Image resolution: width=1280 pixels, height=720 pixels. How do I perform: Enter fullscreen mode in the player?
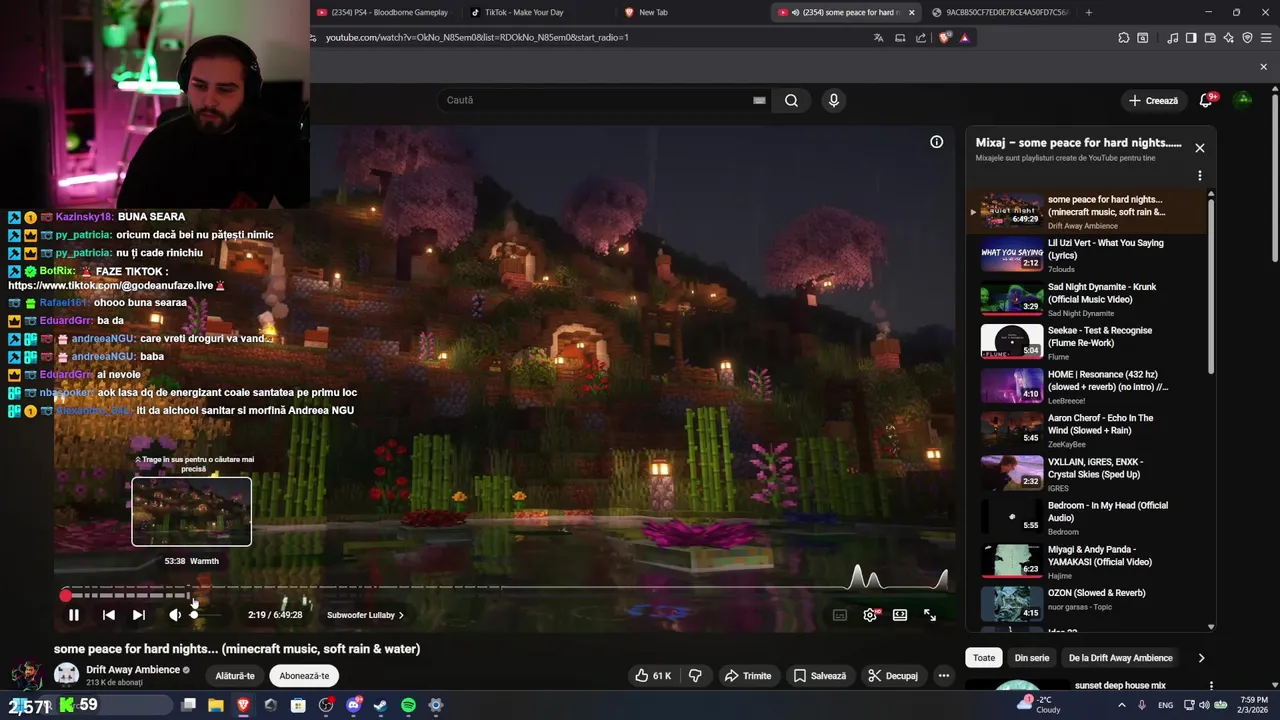930,615
